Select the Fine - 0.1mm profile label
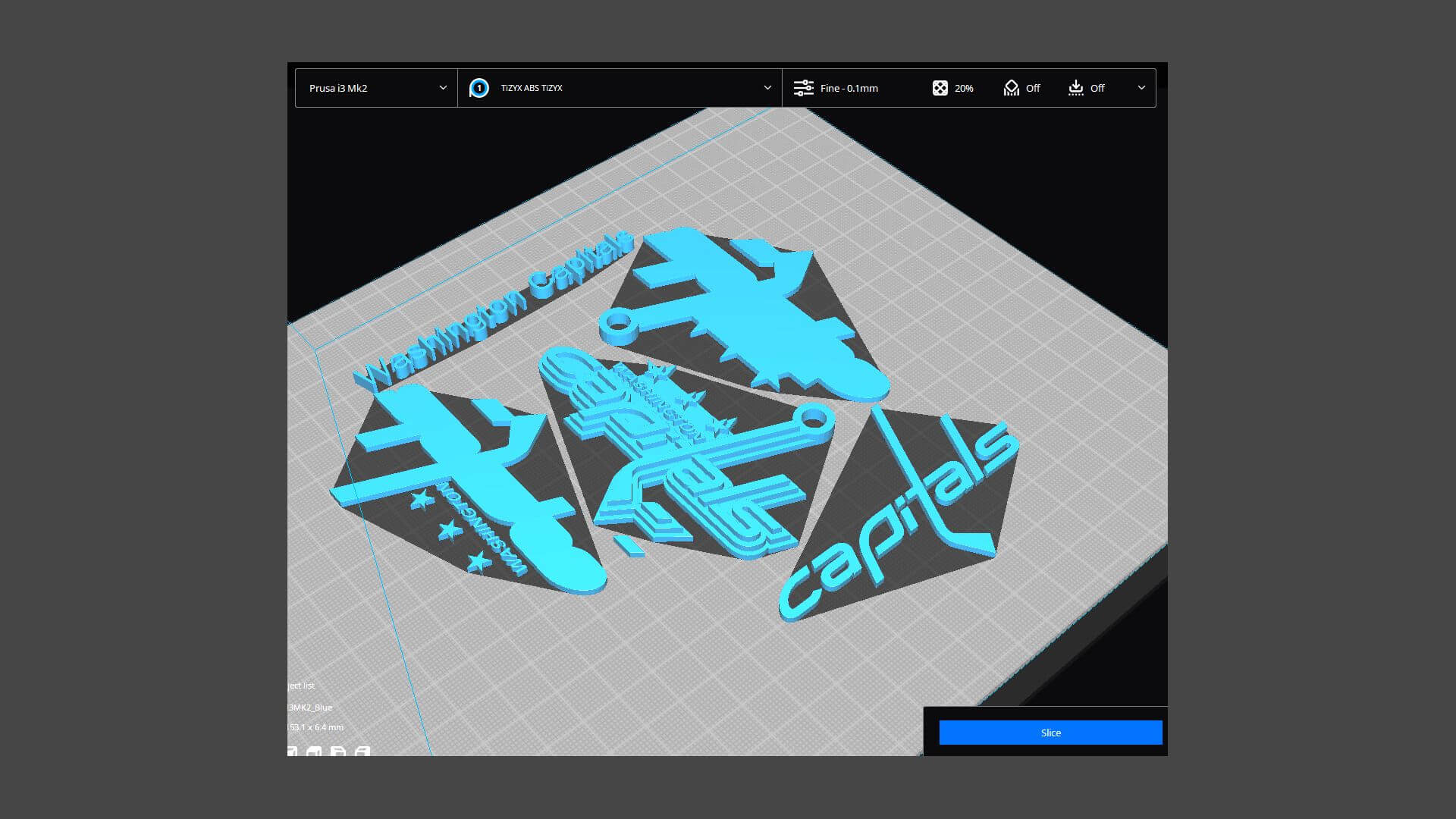This screenshot has height=819, width=1456. [849, 88]
